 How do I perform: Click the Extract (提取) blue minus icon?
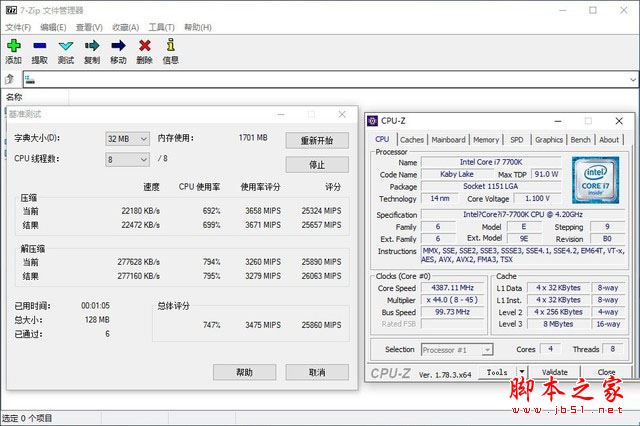[40, 45]
